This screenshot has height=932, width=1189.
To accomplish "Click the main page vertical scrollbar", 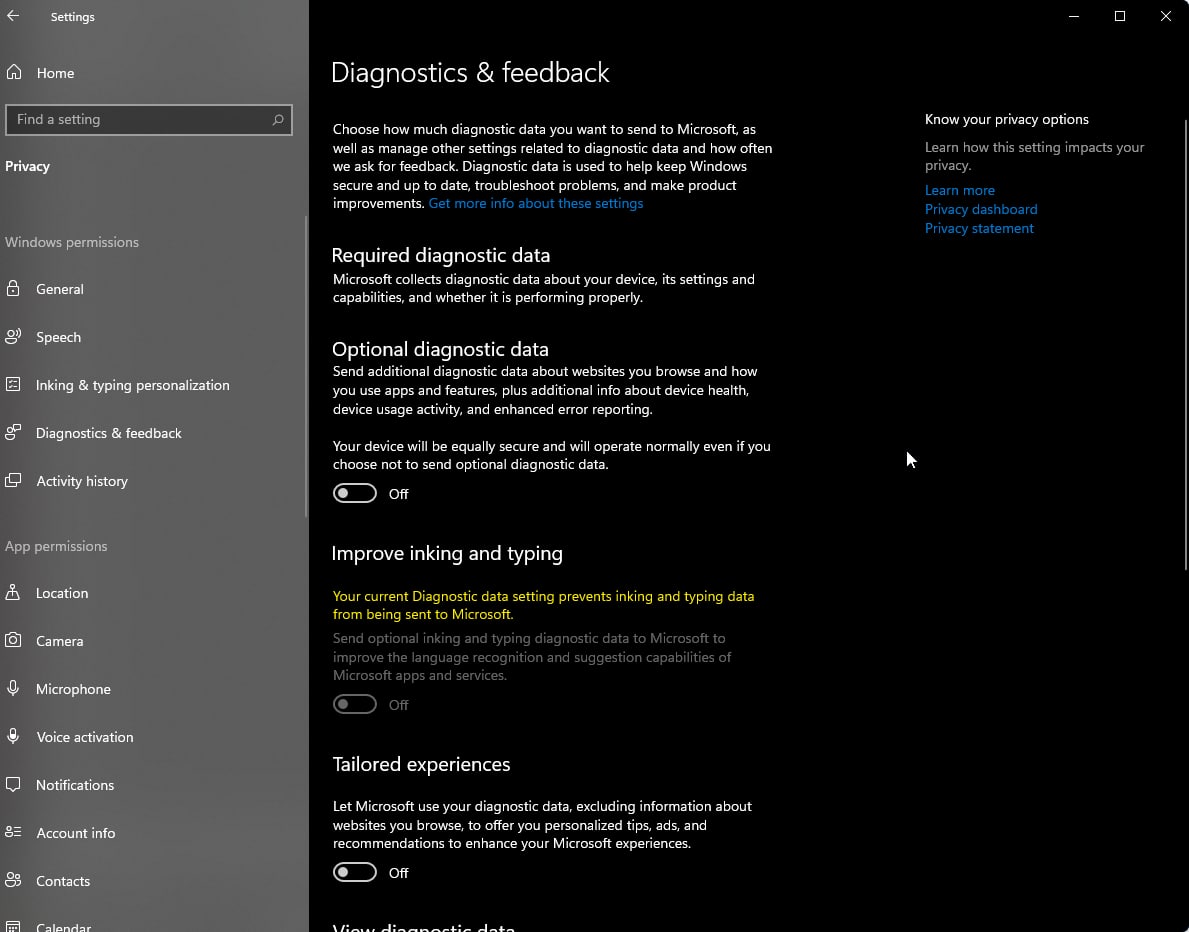I will [1186, 345].
